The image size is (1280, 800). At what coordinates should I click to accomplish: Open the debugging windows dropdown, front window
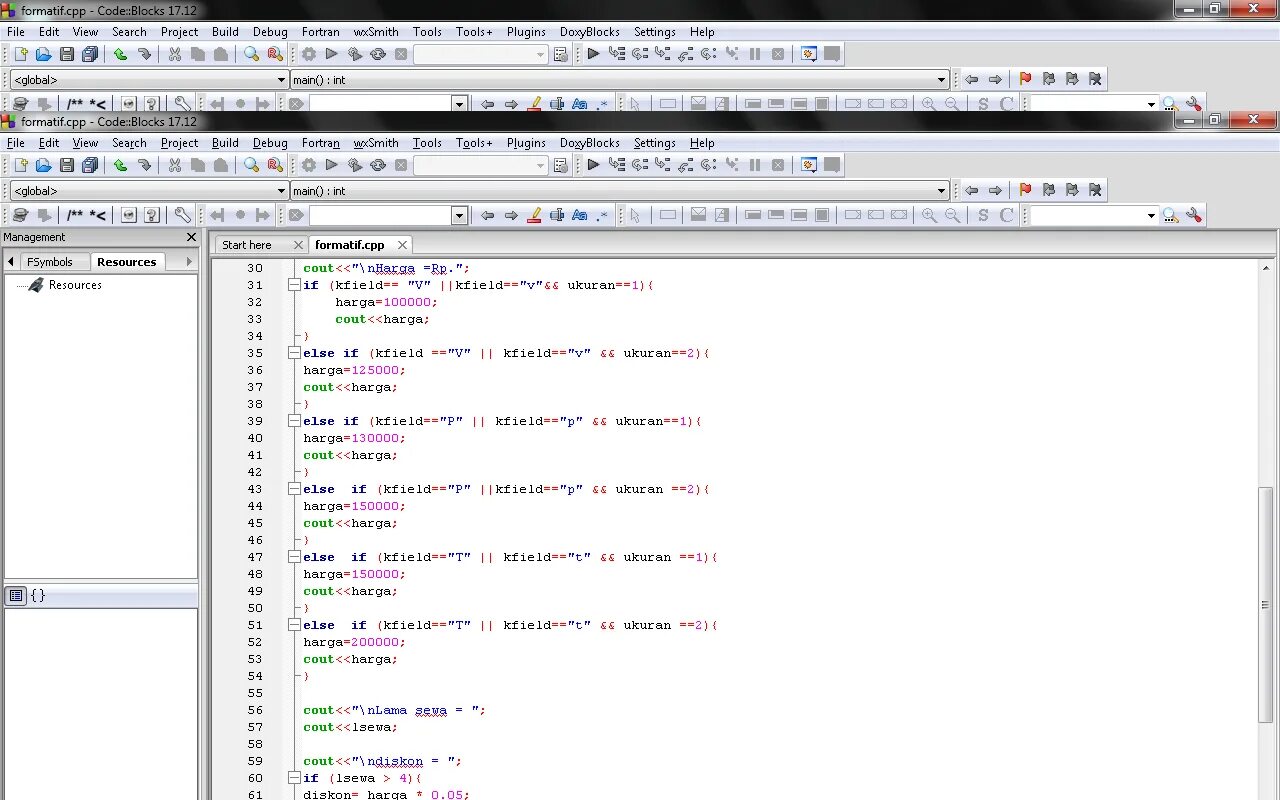(x=809, y=165)
